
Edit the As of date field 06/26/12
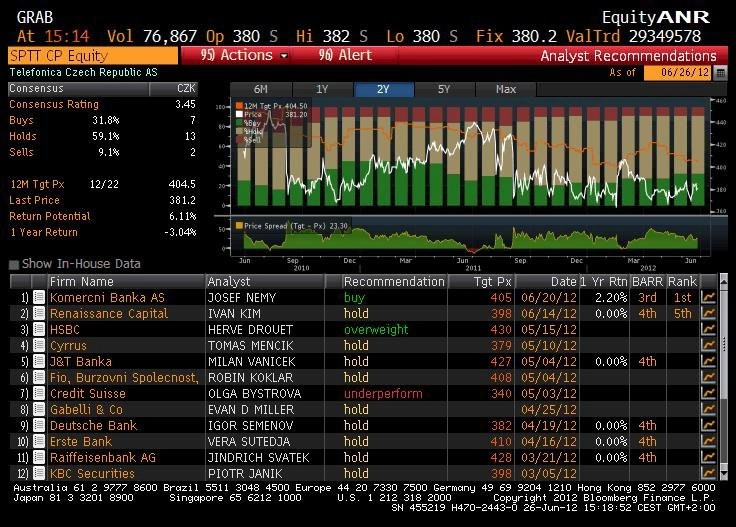(678, 73)
